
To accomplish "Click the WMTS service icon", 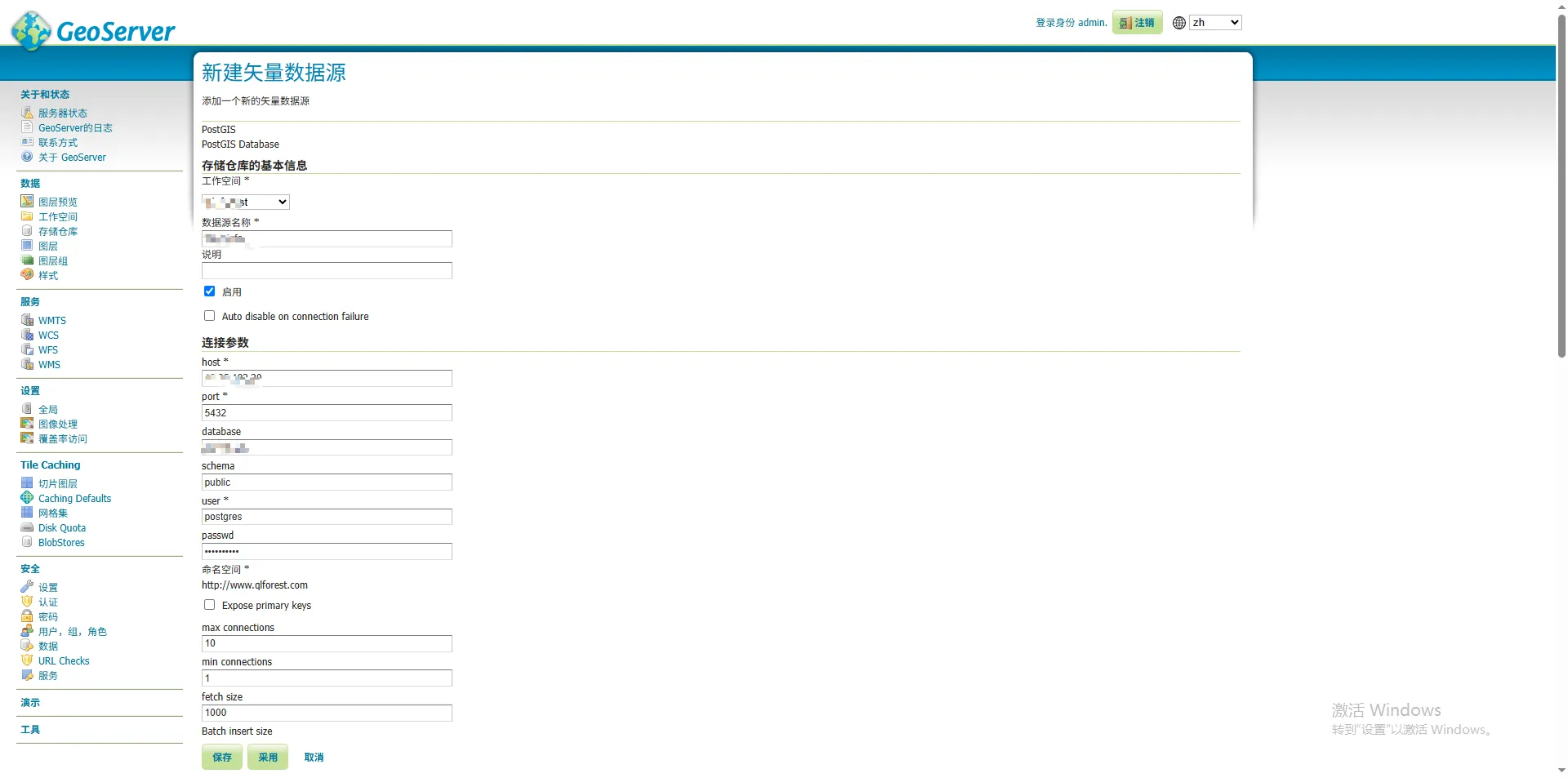I will pyautogui.click(x=27, y=320).
